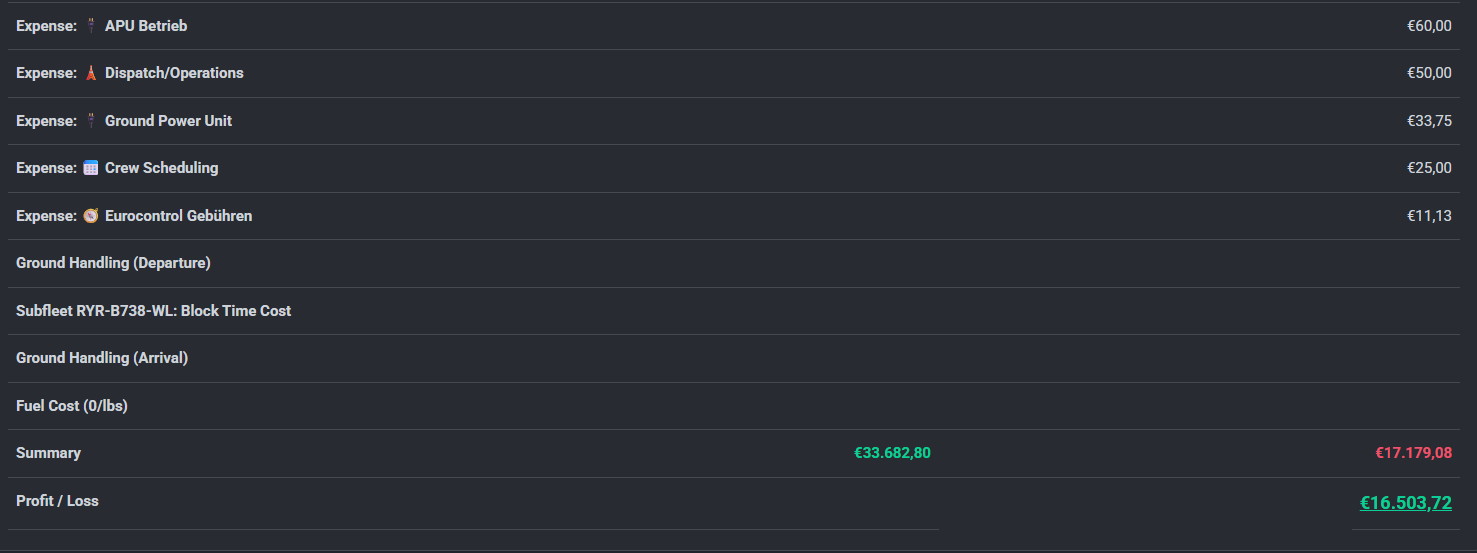Select the APU Betrieb expense label
This screenshot has height=553, width=1477.
pos(146,26)
